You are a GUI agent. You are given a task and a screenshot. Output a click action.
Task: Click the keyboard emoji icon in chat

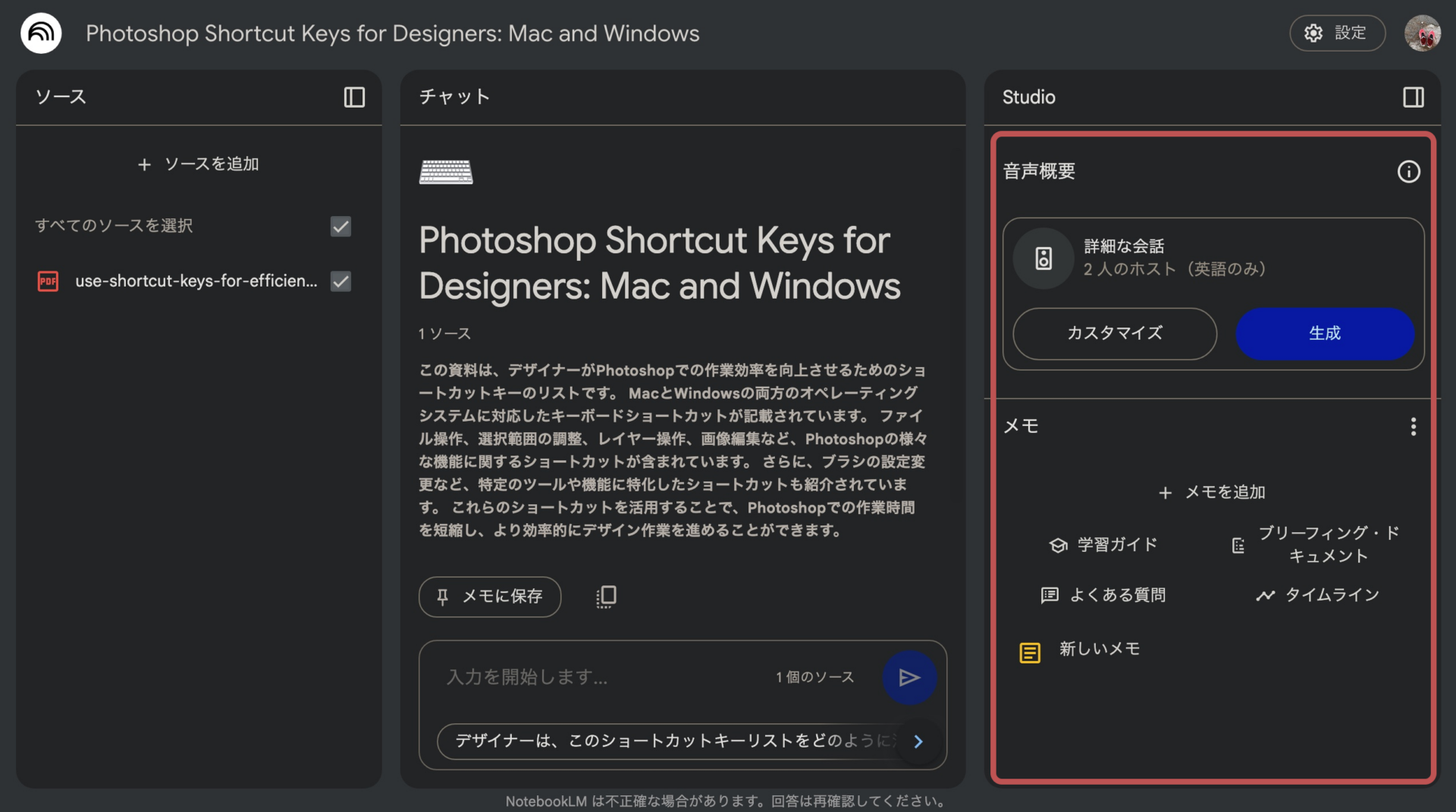pyautogui.click(x=446, y=171)
